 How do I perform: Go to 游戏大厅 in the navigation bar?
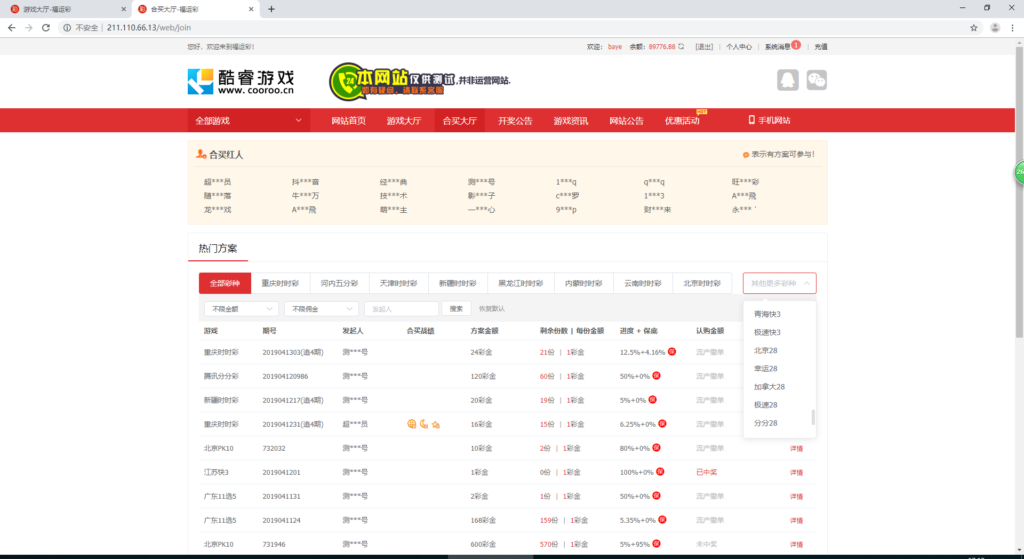coord(404,120)
